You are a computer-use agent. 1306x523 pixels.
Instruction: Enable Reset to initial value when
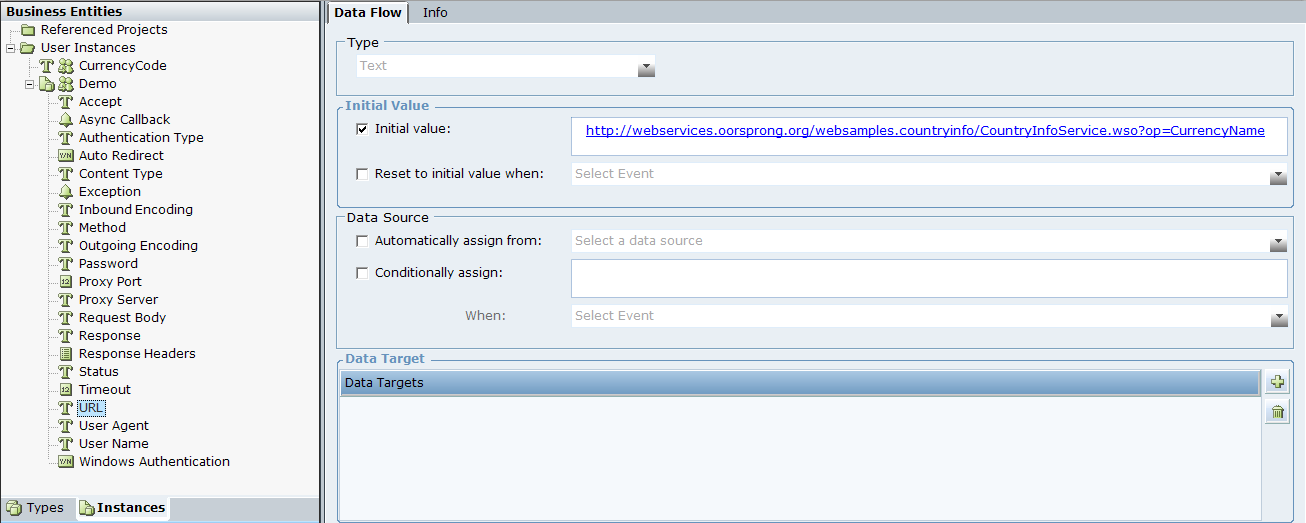(x=362, y=174)
